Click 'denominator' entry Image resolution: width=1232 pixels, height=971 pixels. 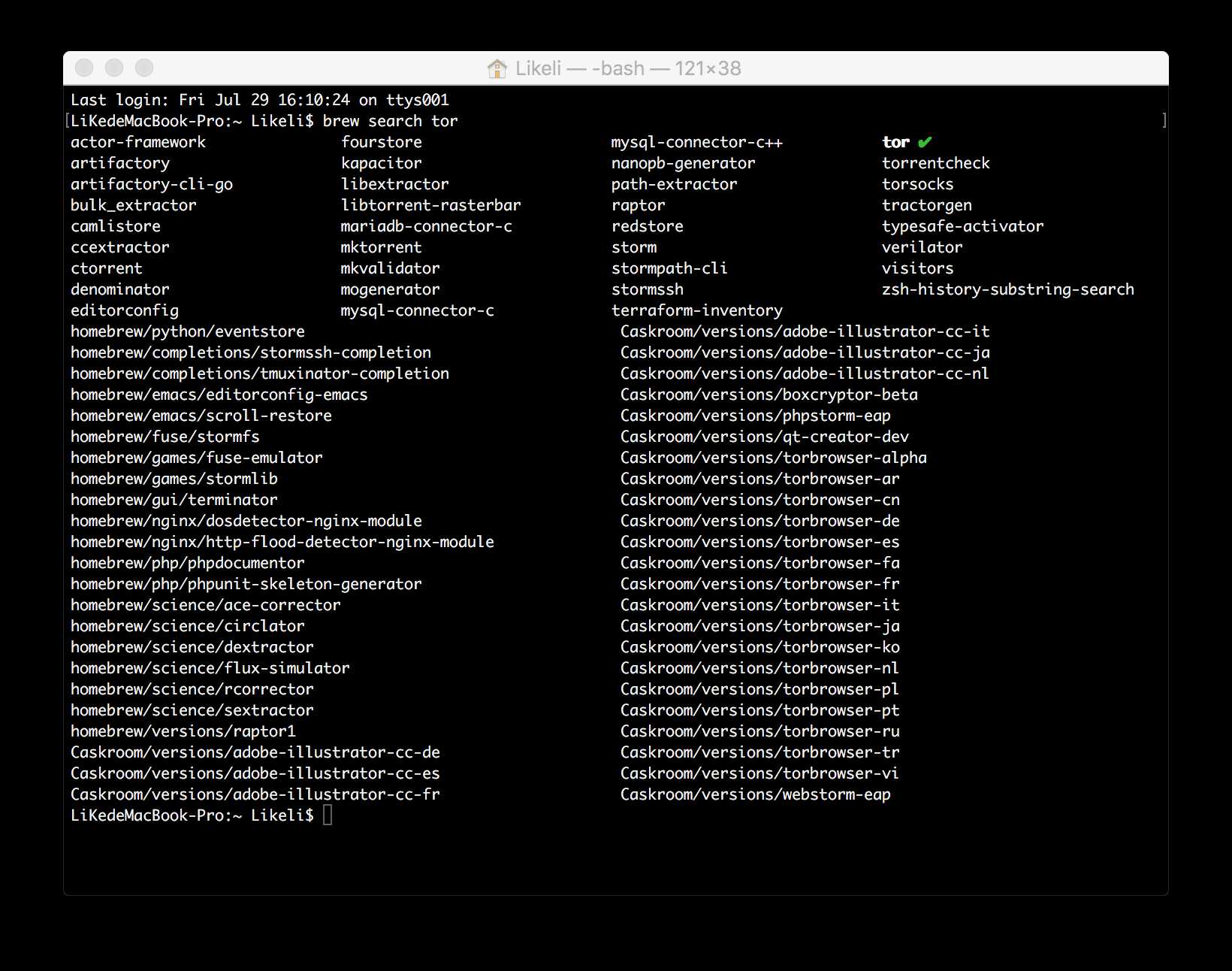[120, 289]
